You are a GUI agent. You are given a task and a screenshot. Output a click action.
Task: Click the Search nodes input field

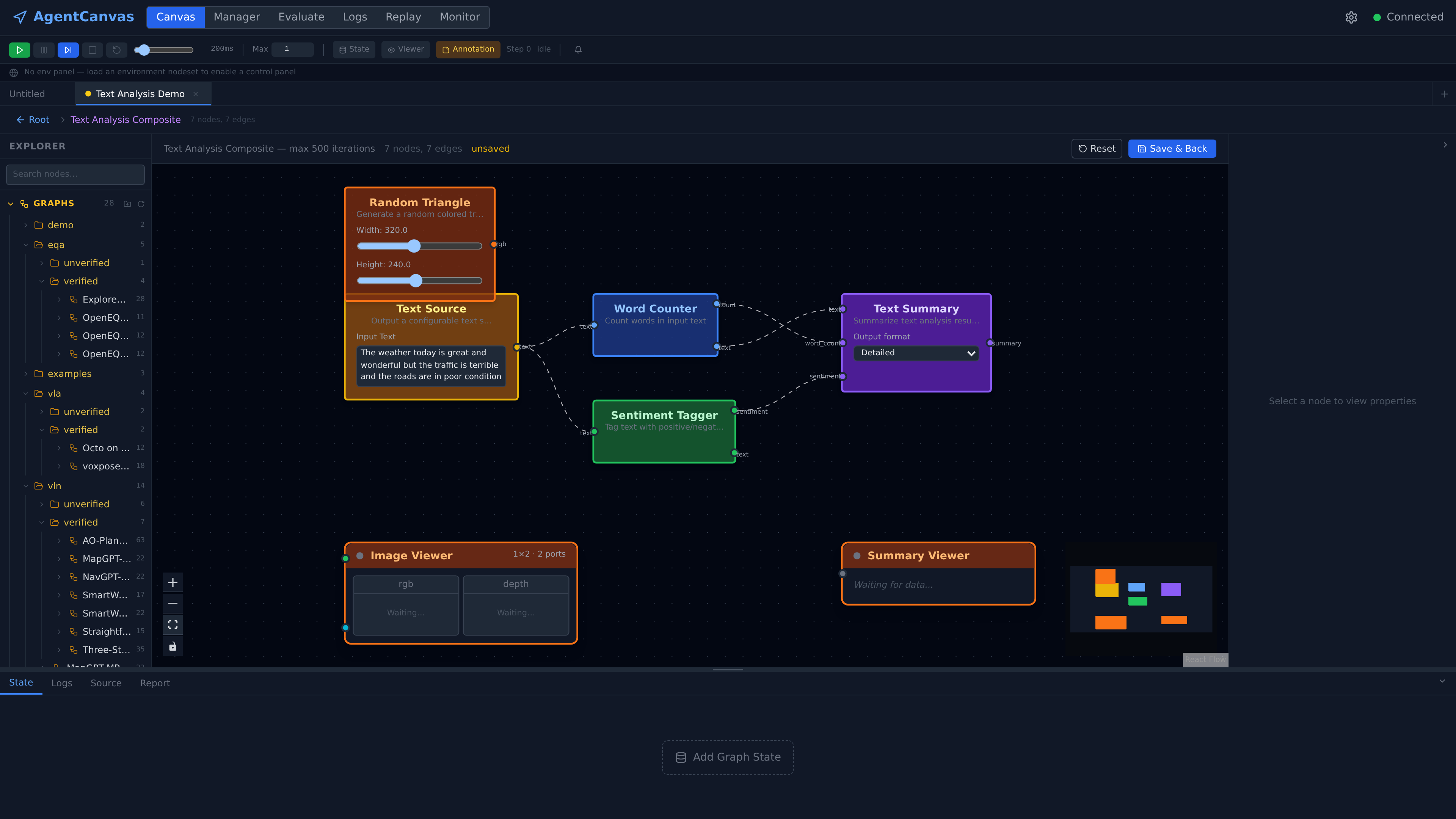(75, 174)
